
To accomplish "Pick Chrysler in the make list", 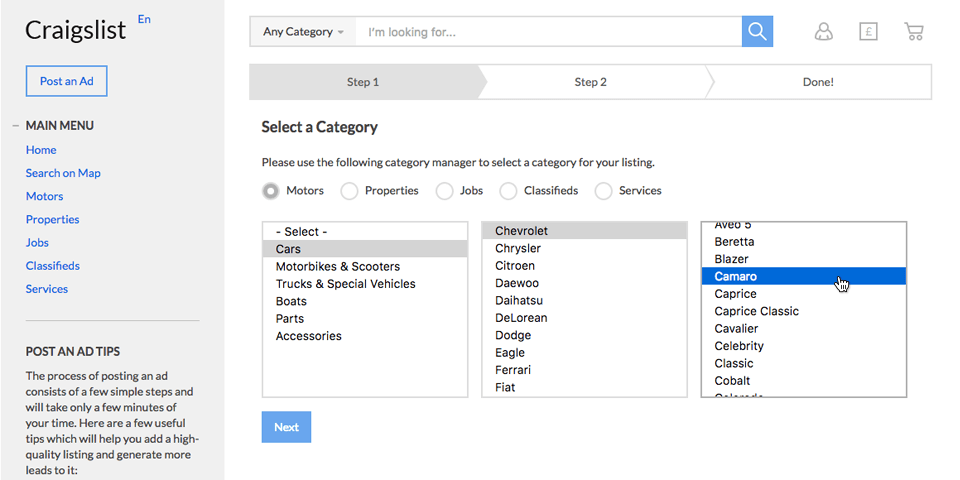I will tap(585, 249).
